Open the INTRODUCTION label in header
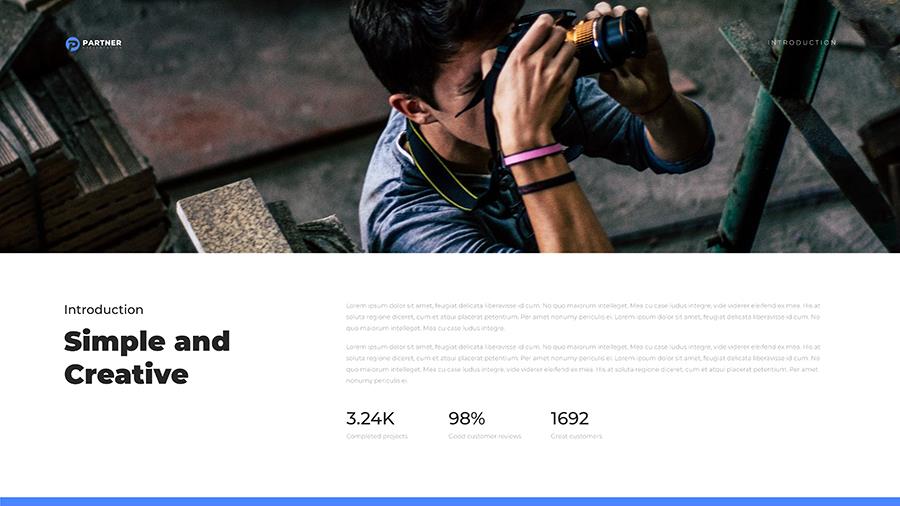This screenshot has height=506, width=900. click(x=802, y=42)
